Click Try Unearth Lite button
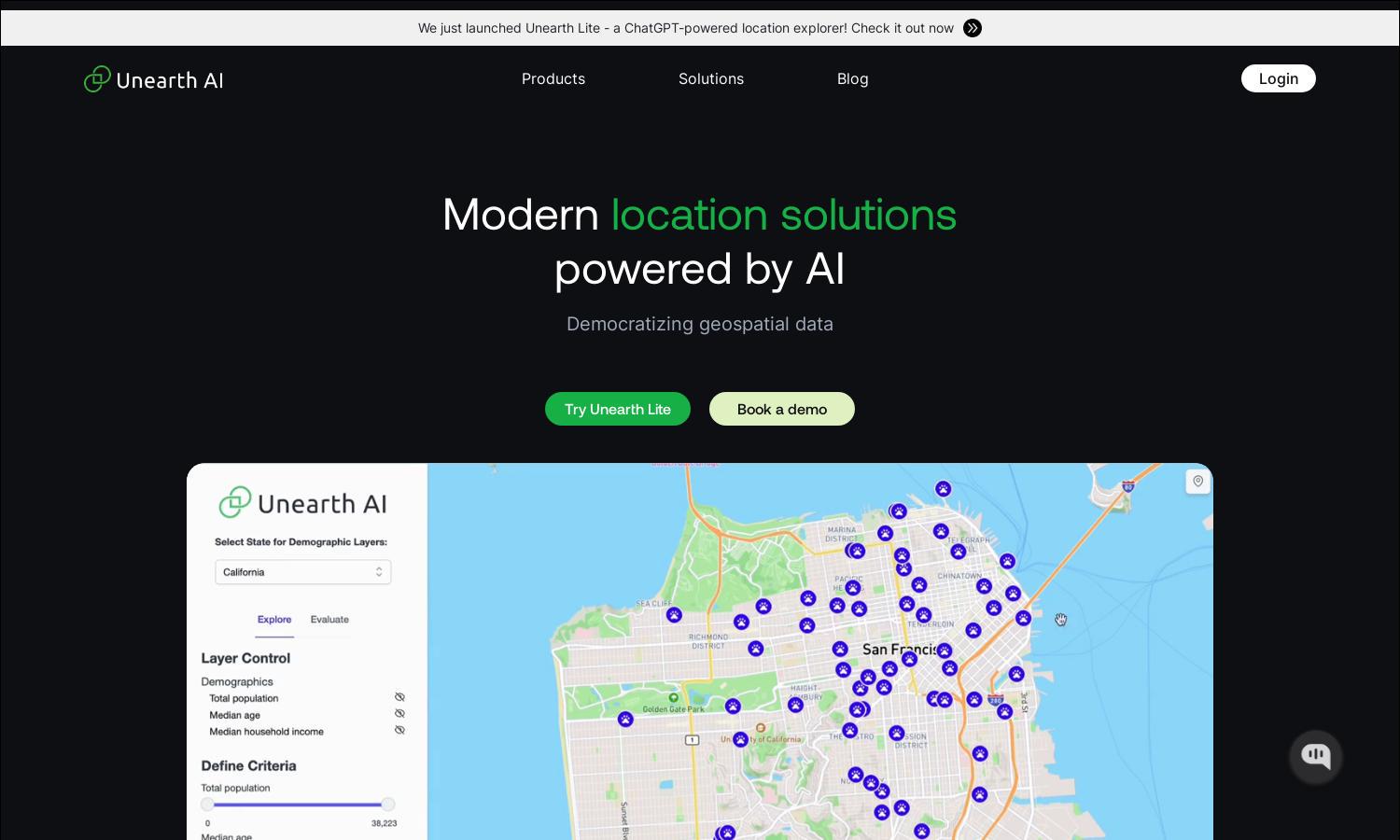Viewport: 1400px width, 840px height. point(618,409)
